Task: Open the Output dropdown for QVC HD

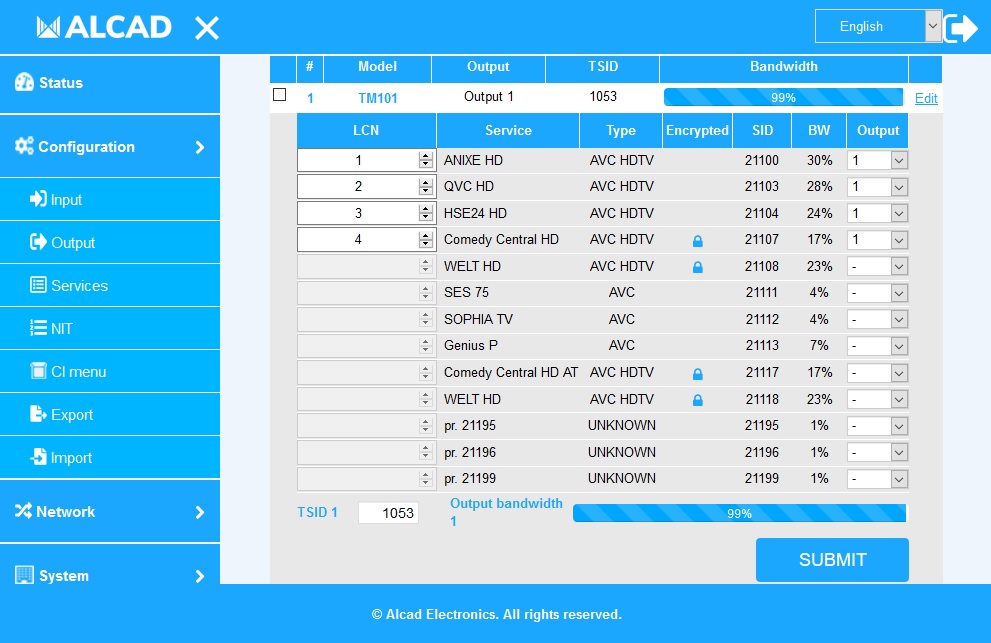Action: [878, 187]
